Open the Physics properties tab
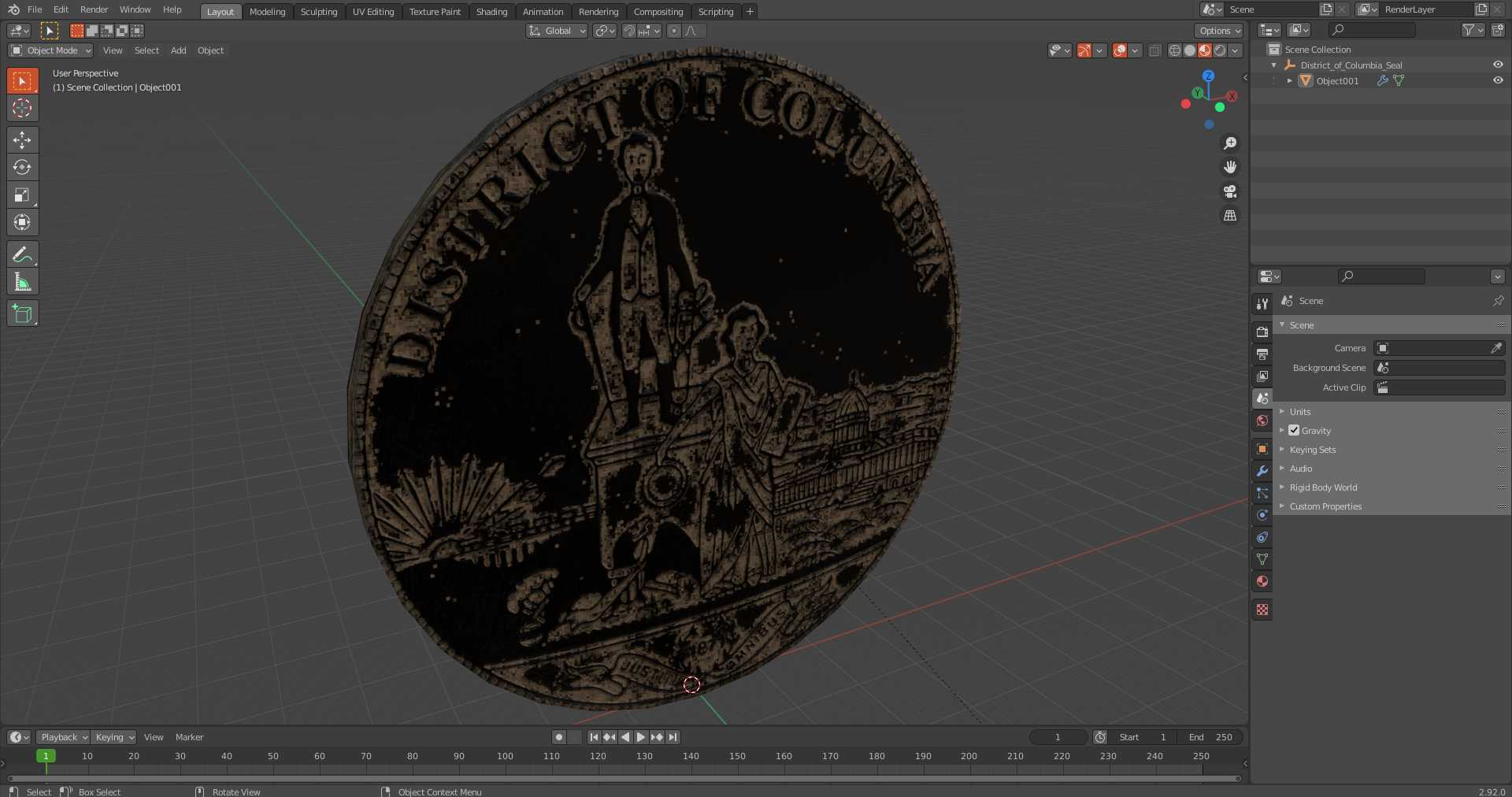The image size is (1512, 797). pos(1262,515)
